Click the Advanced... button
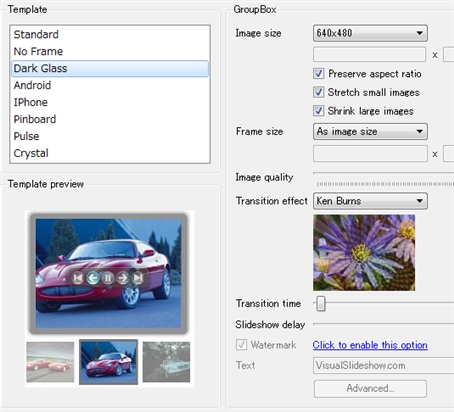The image size is (454, 412). tap(370, 389)
